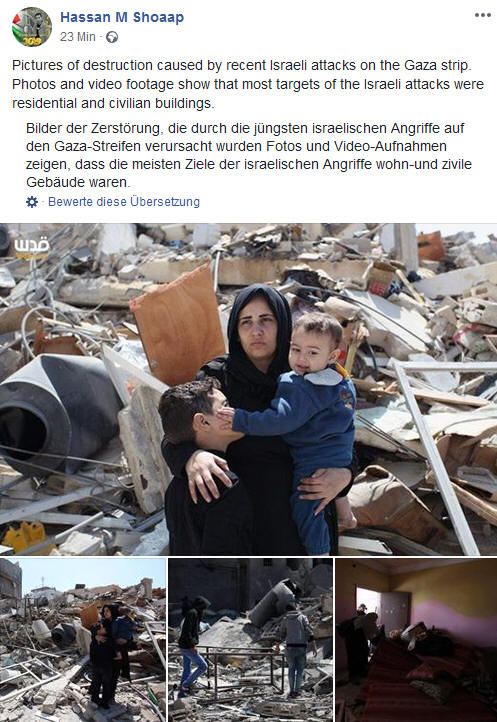Click the German translation paragraph beginning with Bilder
497x722 pixels.
tap(249, 155)
